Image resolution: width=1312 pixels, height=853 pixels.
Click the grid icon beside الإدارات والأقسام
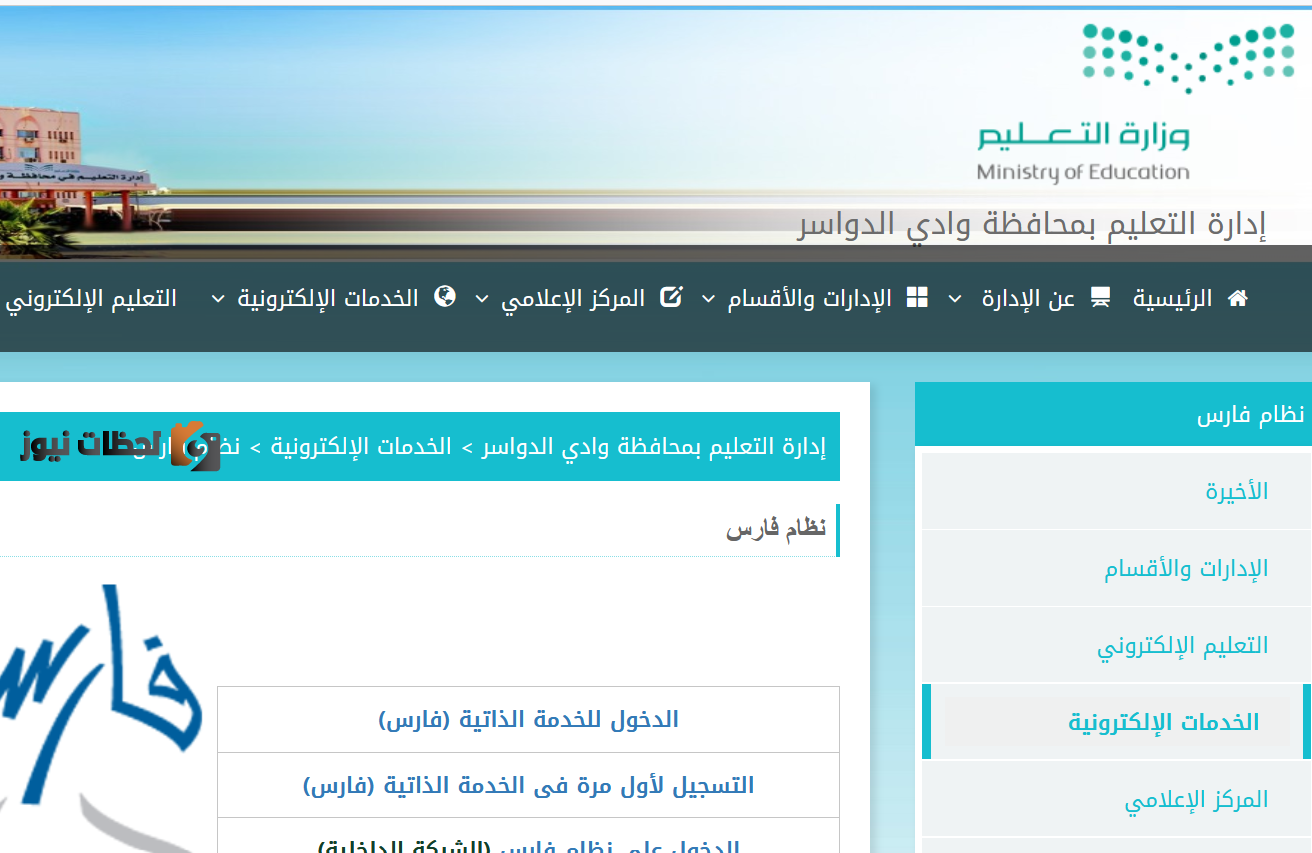click(917, 296)
